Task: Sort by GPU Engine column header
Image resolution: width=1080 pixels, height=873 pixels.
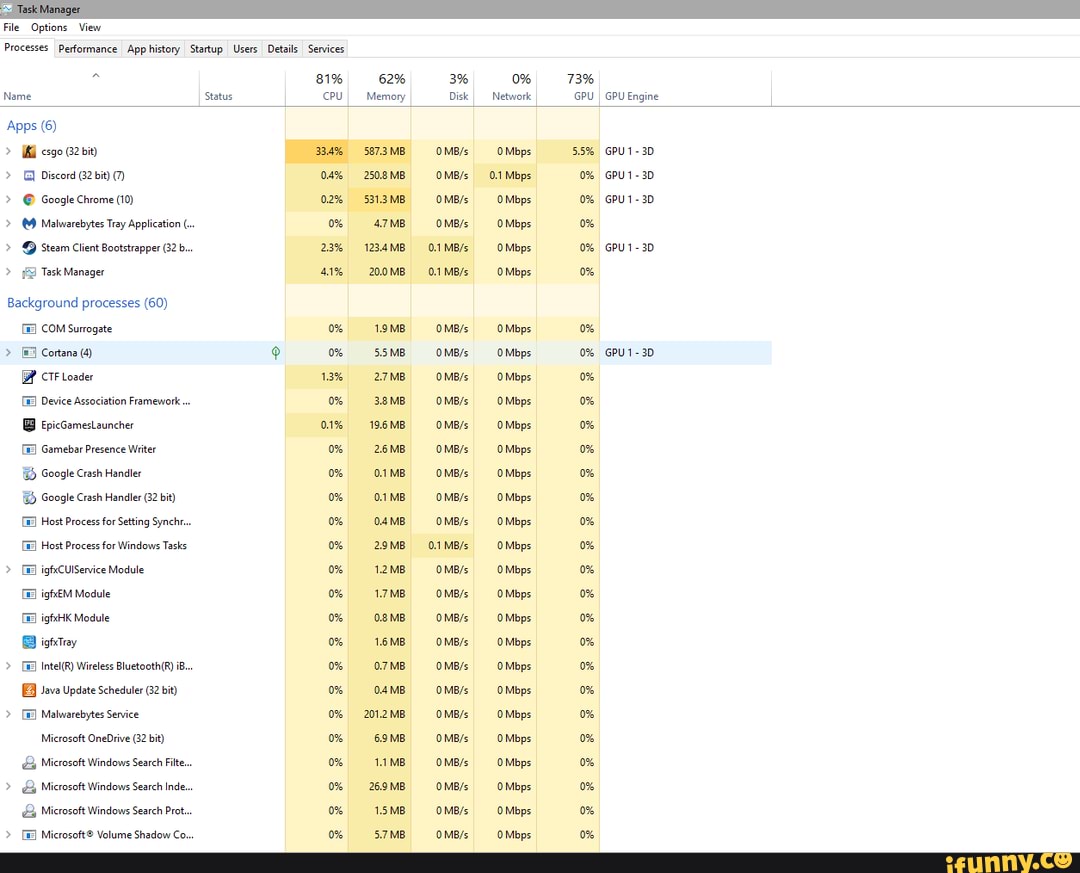Action: (685, 88)
